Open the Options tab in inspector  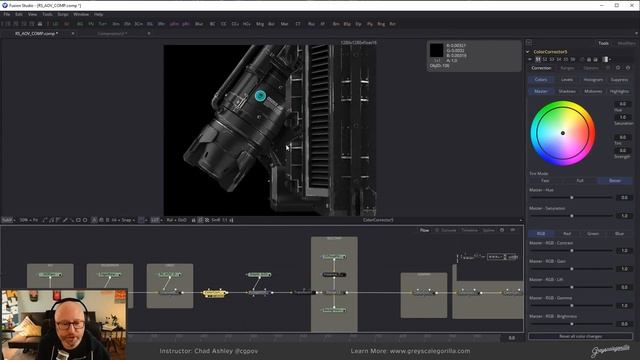591,68
